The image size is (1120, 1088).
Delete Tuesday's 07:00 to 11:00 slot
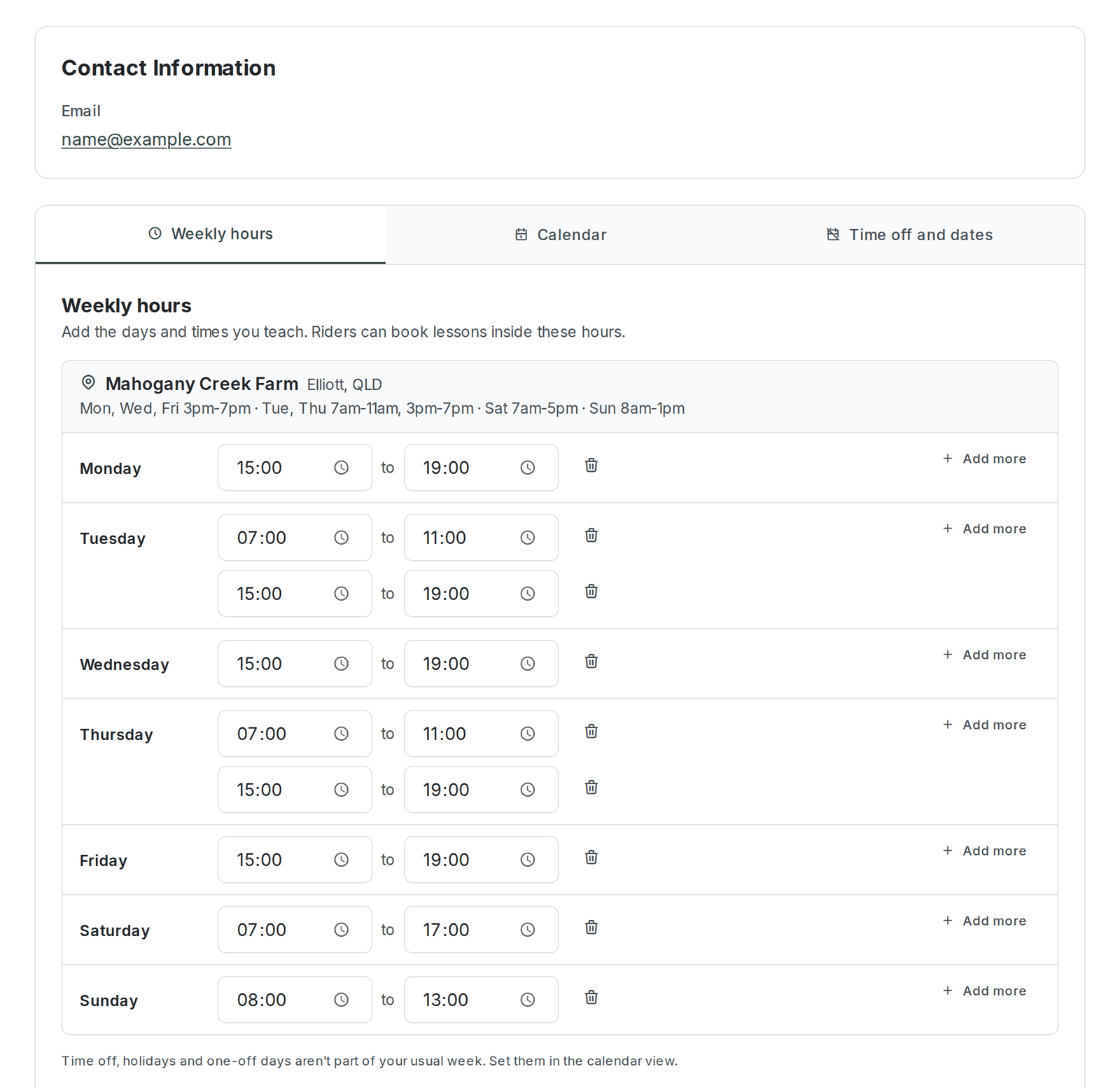click(591, 536)
